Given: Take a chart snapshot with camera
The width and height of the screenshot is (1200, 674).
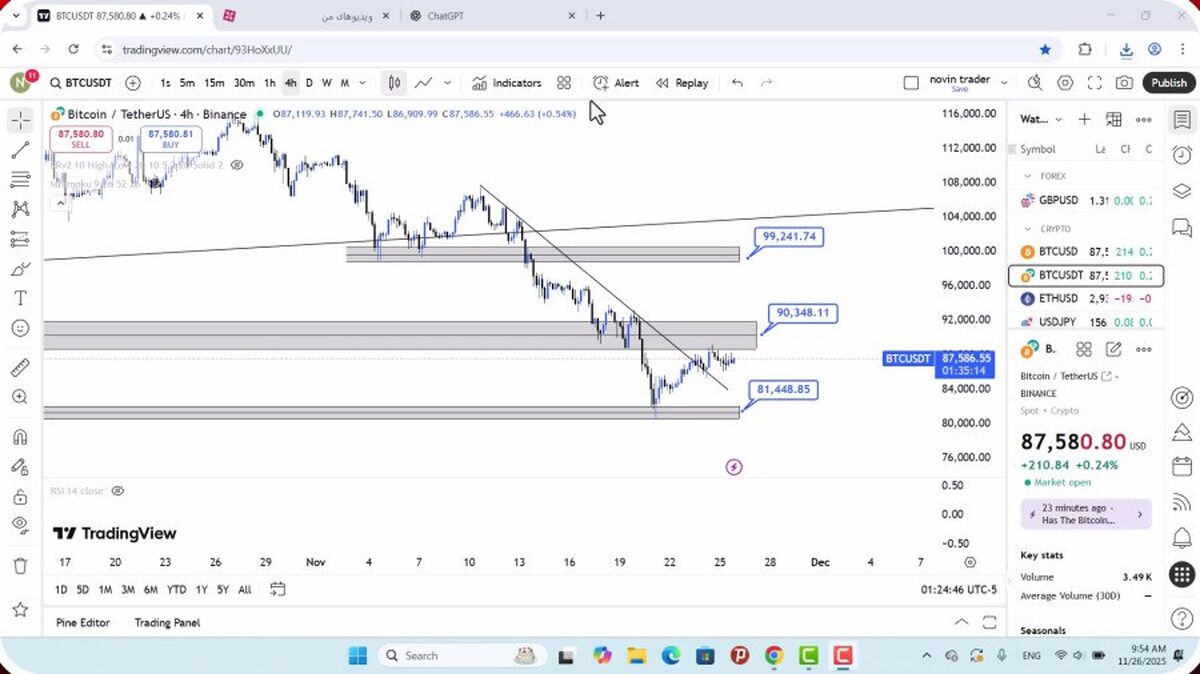Looking at the screenshot, I should pos(1125,83).
